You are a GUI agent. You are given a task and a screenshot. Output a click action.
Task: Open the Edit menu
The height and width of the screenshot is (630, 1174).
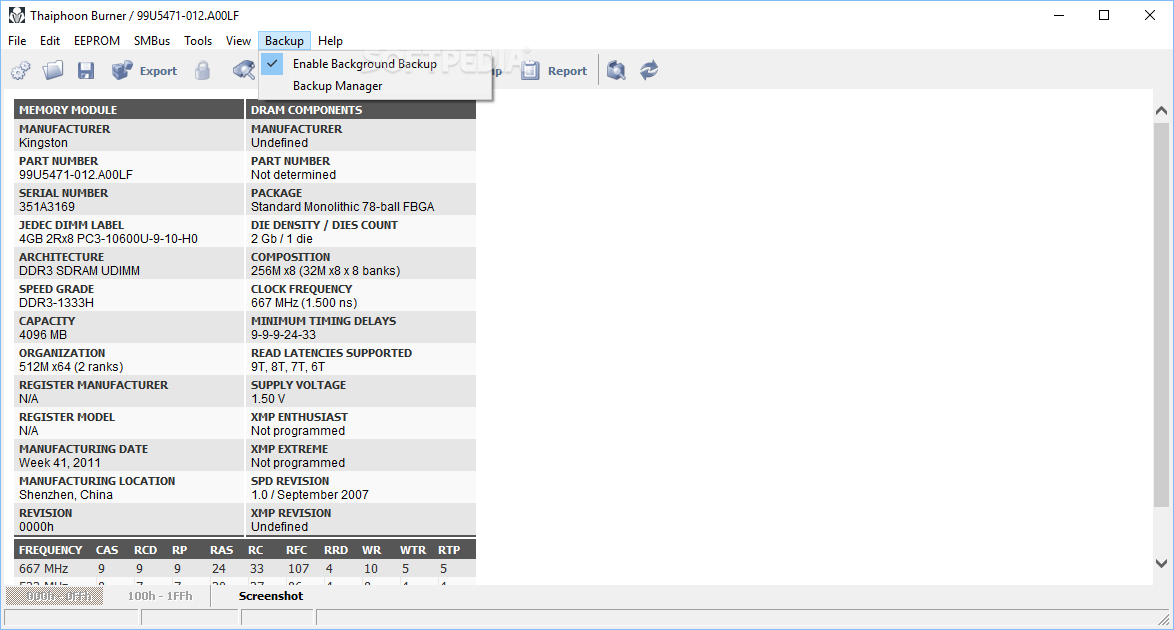(50, 40)
